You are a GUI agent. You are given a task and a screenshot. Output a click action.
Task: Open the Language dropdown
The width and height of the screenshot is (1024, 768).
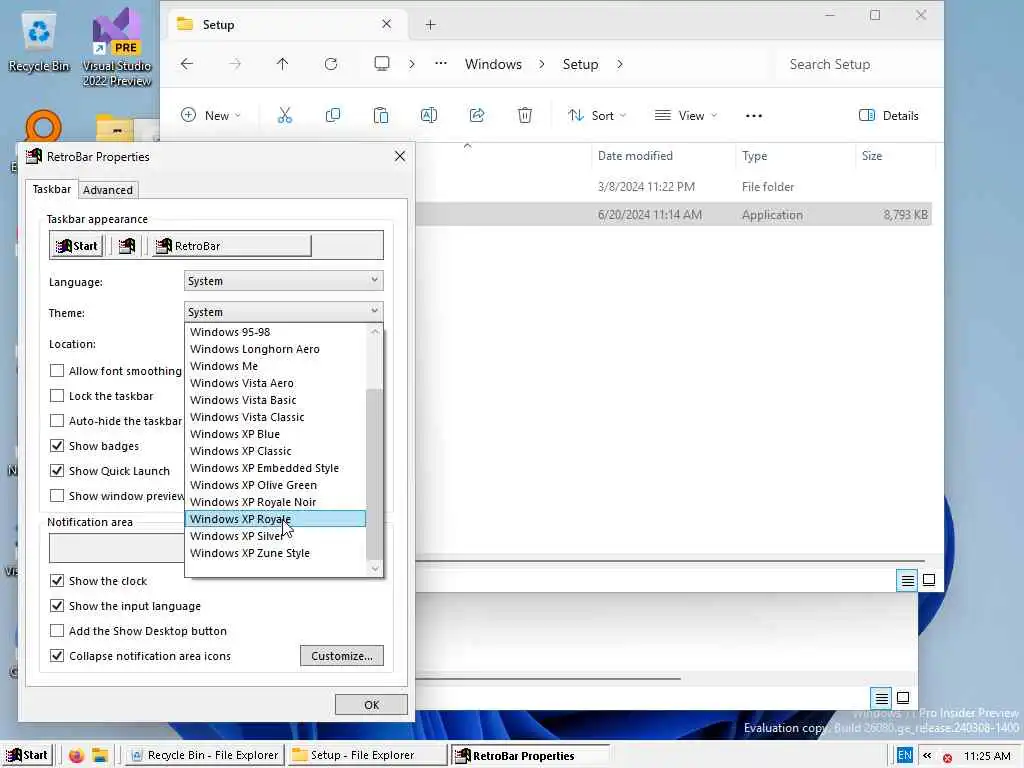[283, 281]
